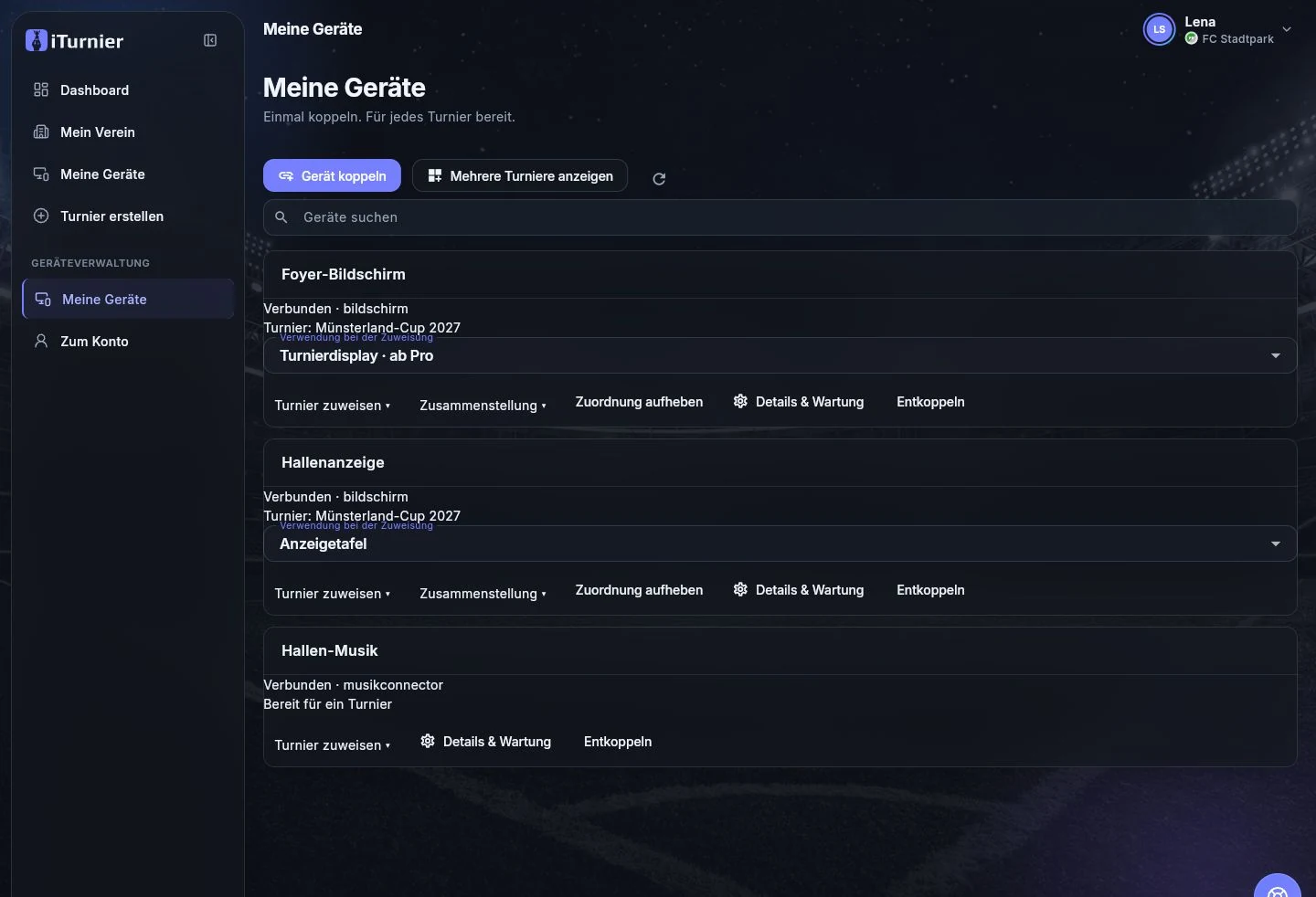Open Turnier zuweisen for Hallenanzeige
Image resolution: width=1316 pixels, height=897 pixels.
pyautogui.click(x=333, y=593)
